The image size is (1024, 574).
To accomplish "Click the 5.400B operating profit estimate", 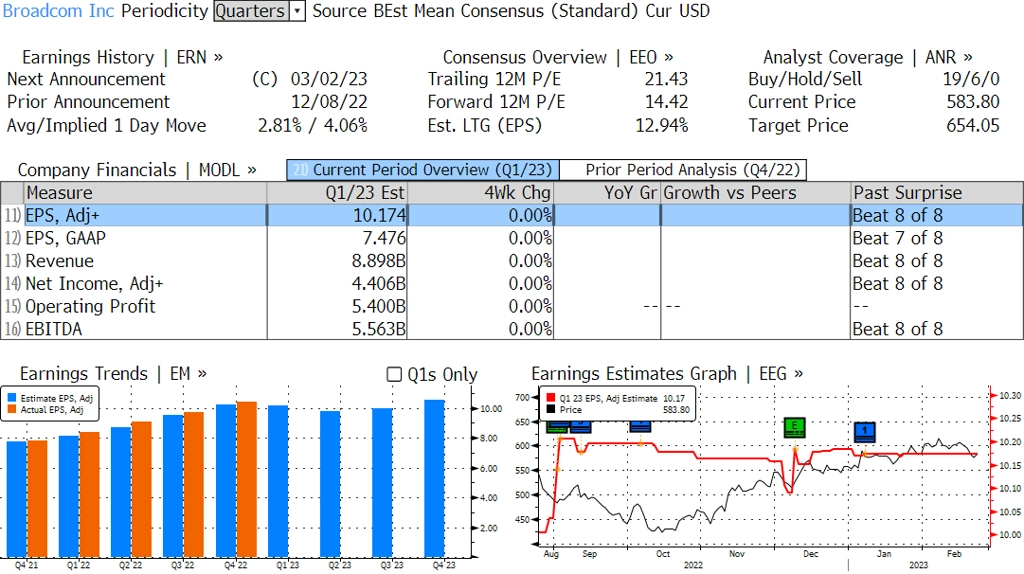I will (379, 306).
